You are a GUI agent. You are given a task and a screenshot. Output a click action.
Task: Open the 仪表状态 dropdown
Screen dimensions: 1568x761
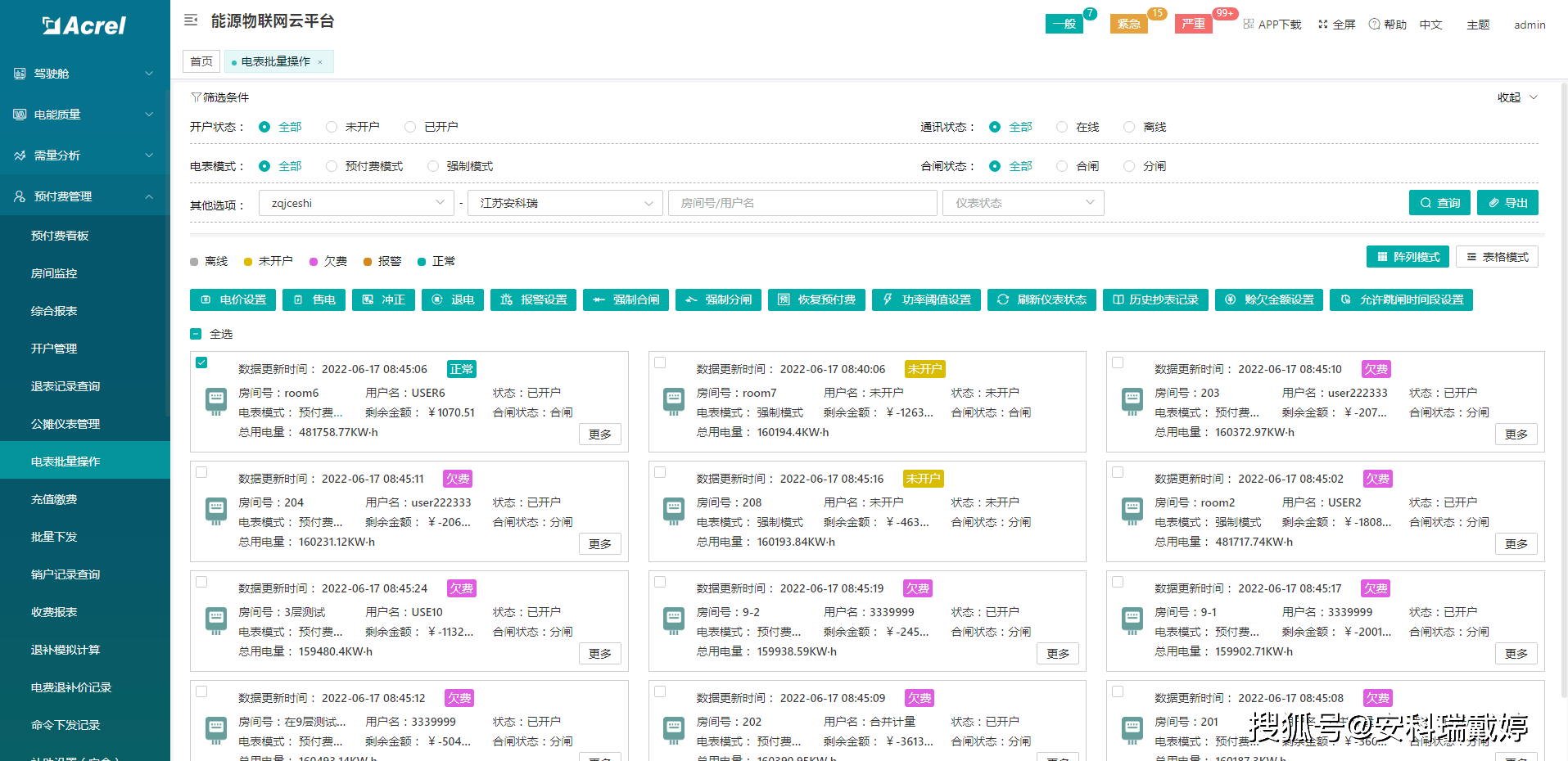(1023, 203)
